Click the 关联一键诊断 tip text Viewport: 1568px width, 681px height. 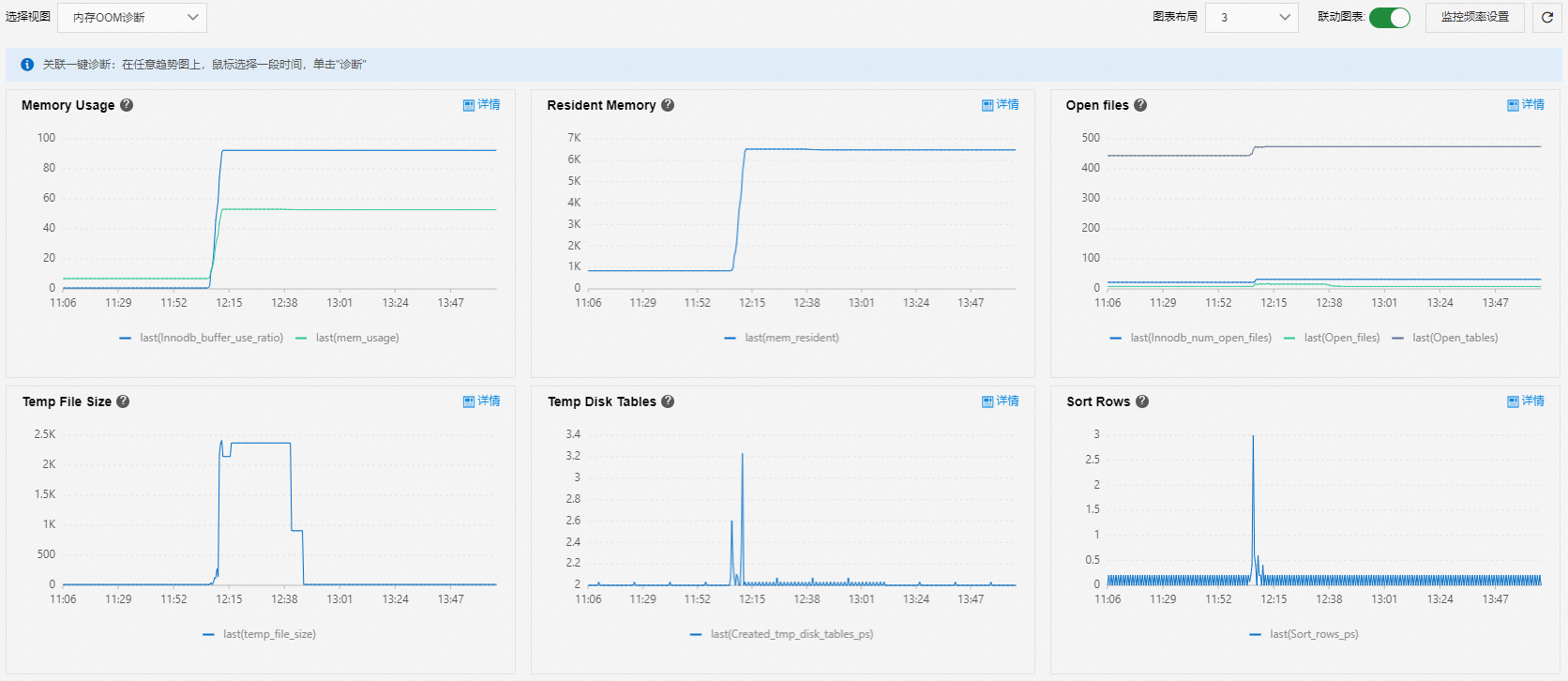pos(204,65)
